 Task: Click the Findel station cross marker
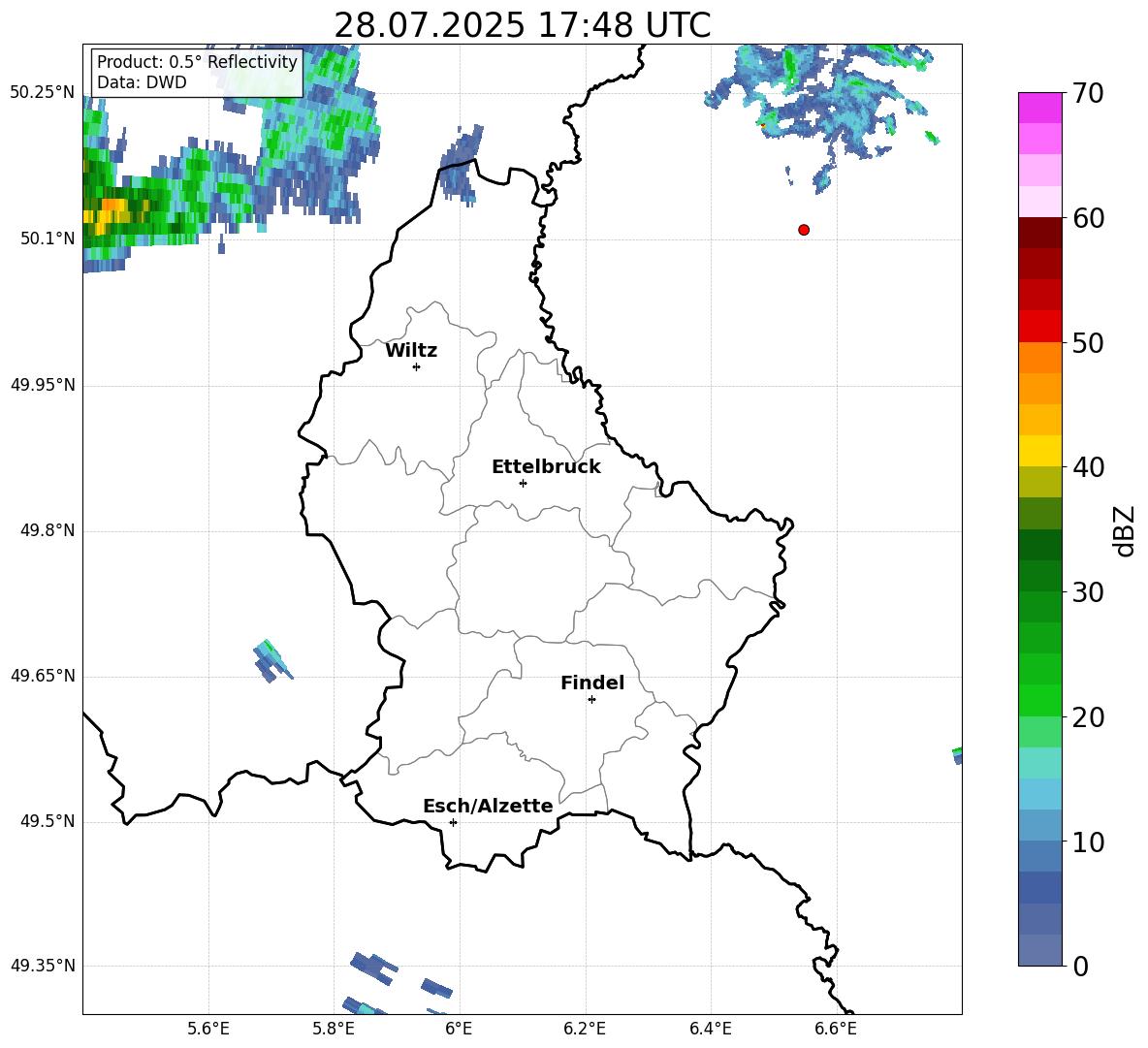[x=591, y=700]
